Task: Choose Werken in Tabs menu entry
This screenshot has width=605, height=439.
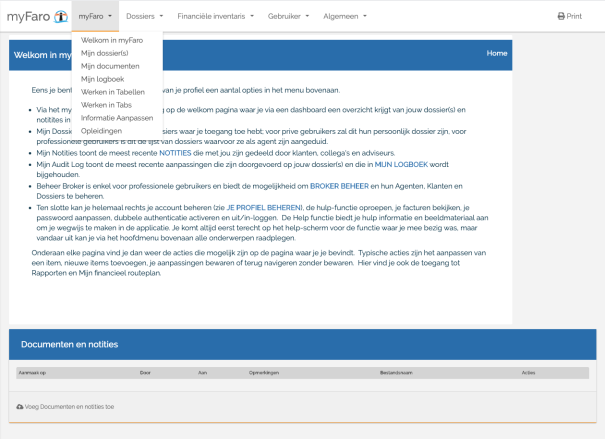Action: coord(106,105)
